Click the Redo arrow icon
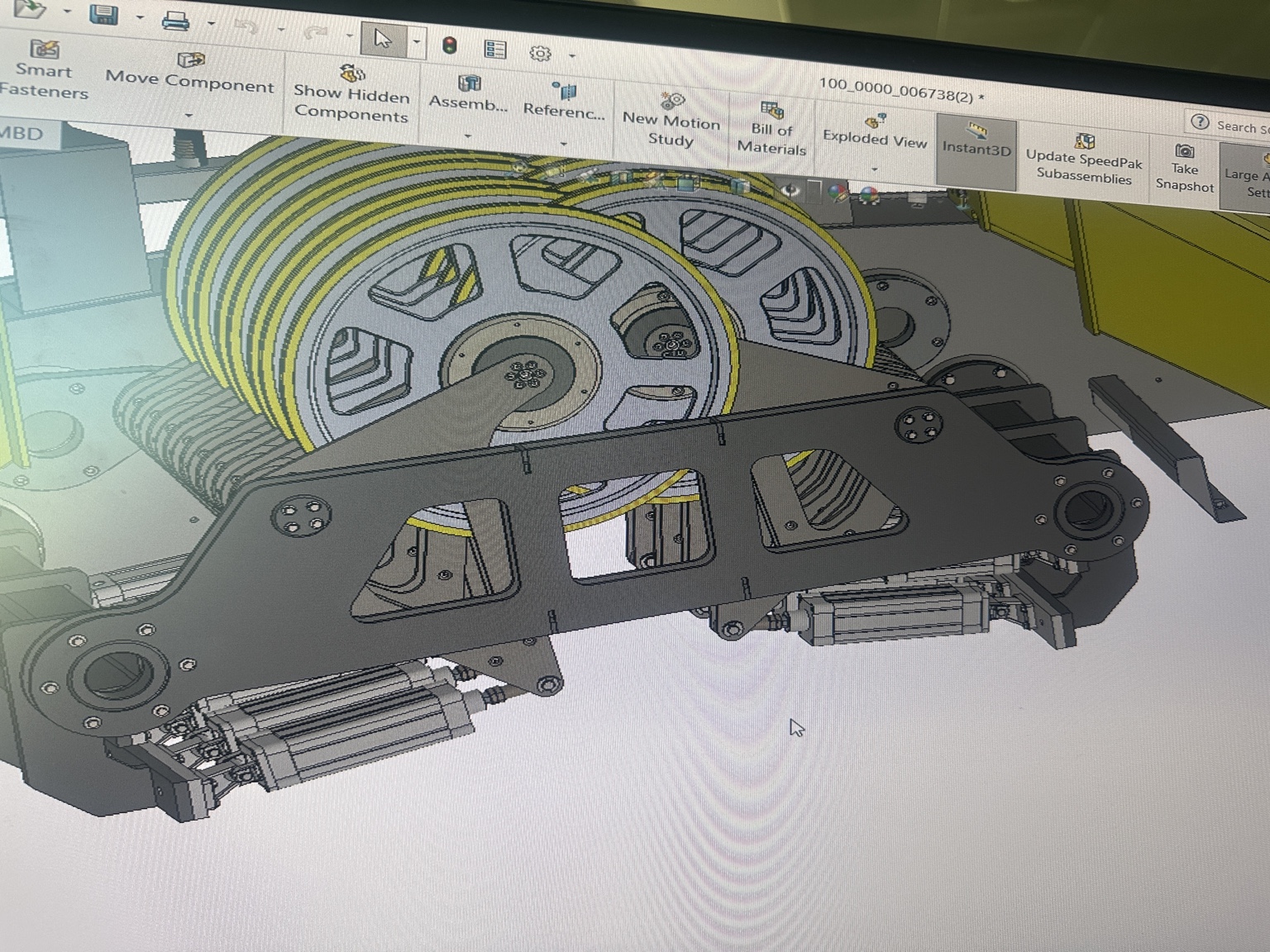 [x=316, y=33]
